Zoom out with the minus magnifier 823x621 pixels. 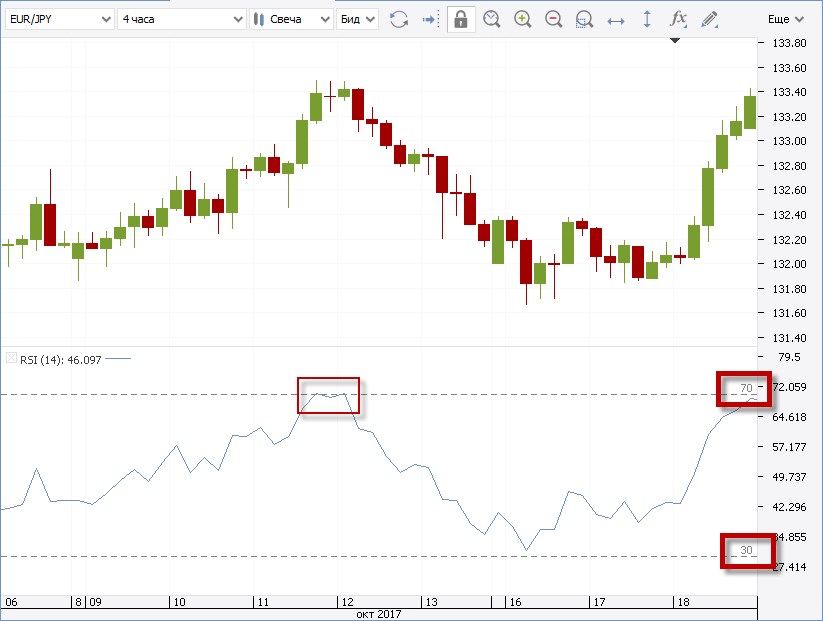(553, 19)
